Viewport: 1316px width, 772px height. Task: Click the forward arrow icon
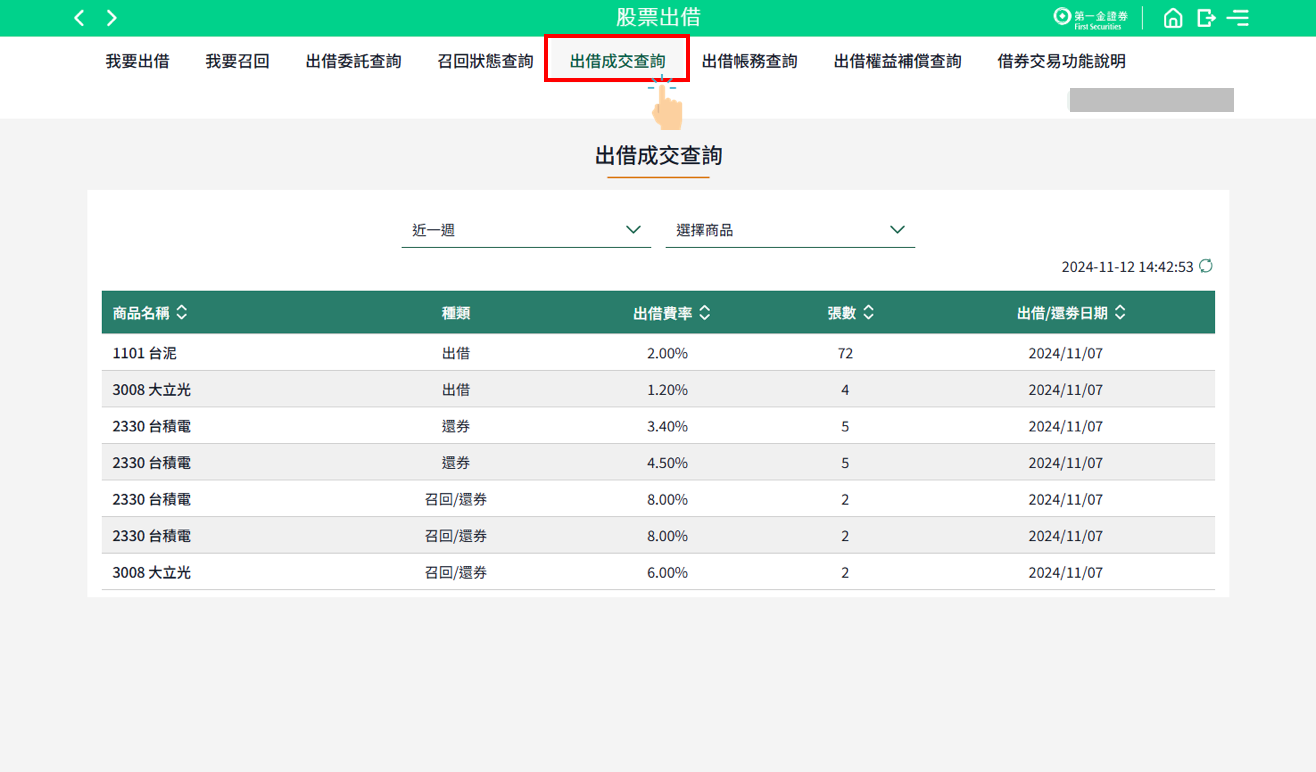pos(112,18)
